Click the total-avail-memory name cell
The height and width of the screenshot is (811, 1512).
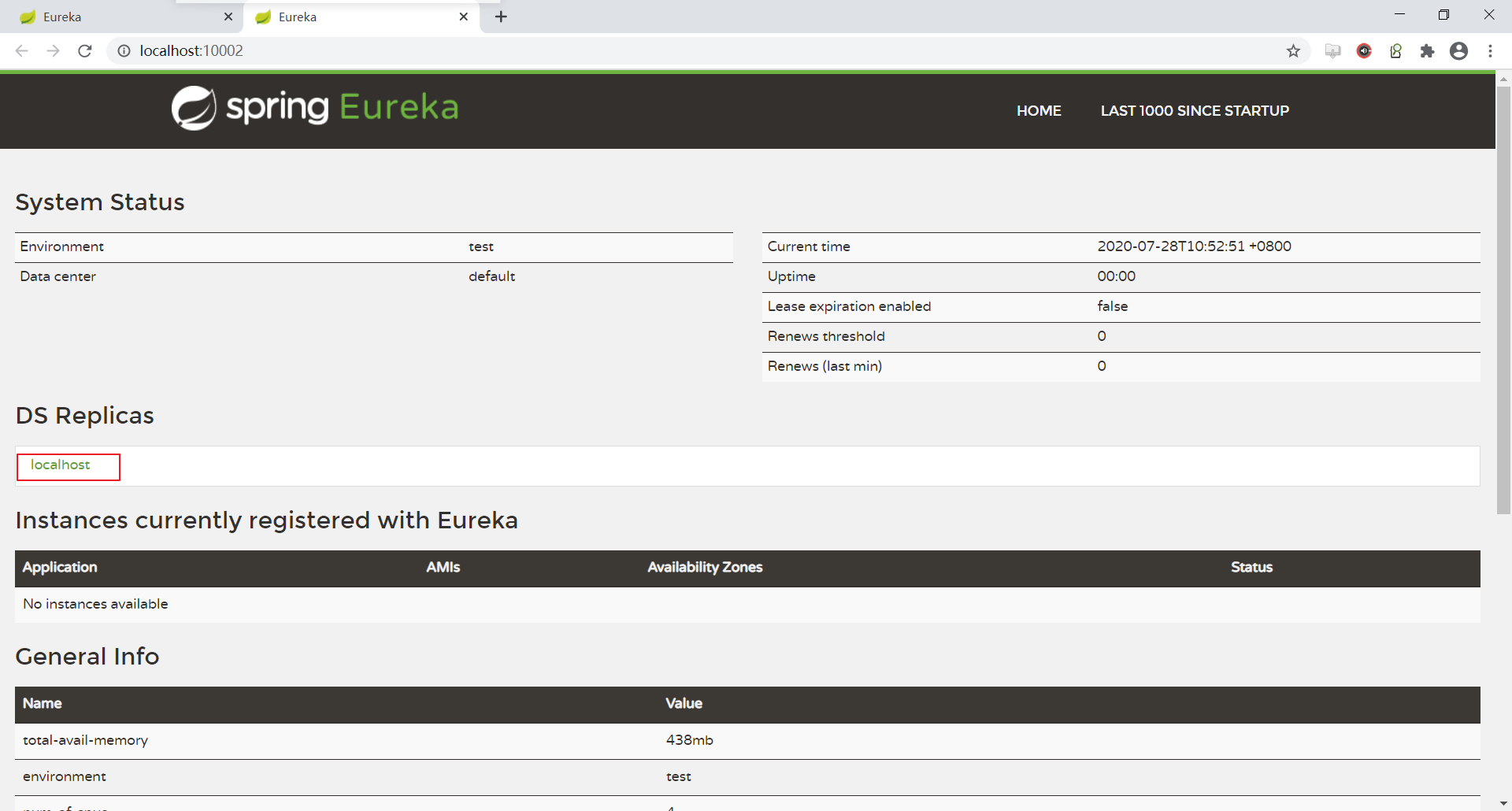(85, 740)
